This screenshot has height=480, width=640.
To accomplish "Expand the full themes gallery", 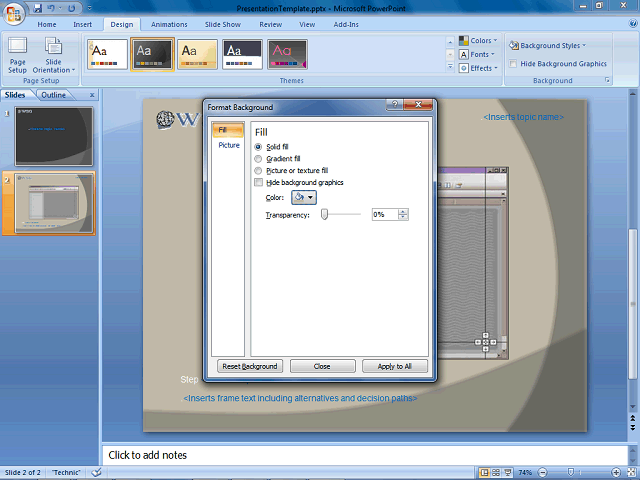I will 450,67.
